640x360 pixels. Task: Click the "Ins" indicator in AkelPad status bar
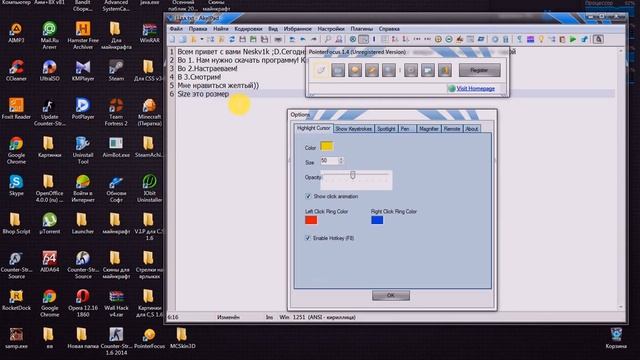coord(269,317)
